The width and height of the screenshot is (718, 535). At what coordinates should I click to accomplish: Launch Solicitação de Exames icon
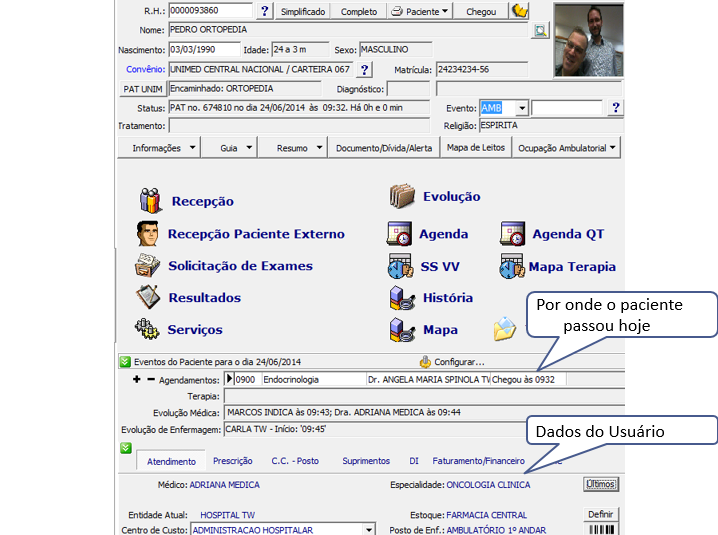[147, 265]
